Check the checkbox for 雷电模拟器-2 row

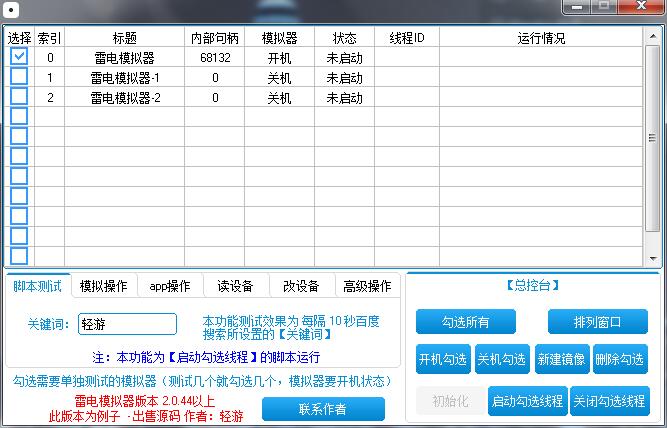[19, 96]
